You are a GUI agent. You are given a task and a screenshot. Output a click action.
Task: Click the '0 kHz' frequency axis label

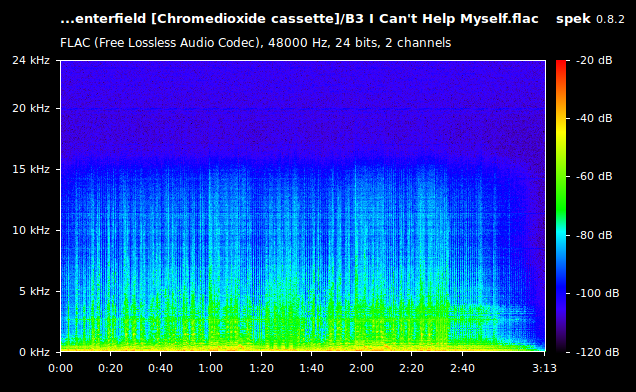coord(34,352)
